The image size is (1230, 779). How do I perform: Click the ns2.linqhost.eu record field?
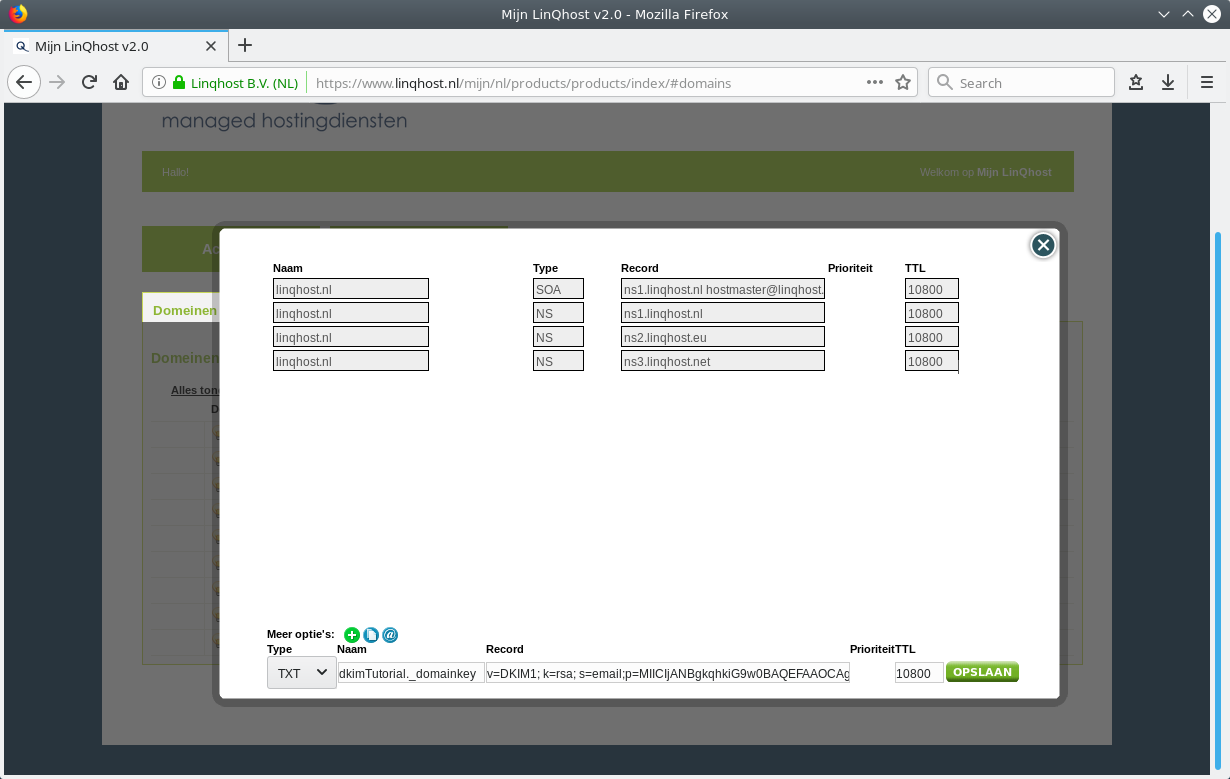(x=723, y=337)
